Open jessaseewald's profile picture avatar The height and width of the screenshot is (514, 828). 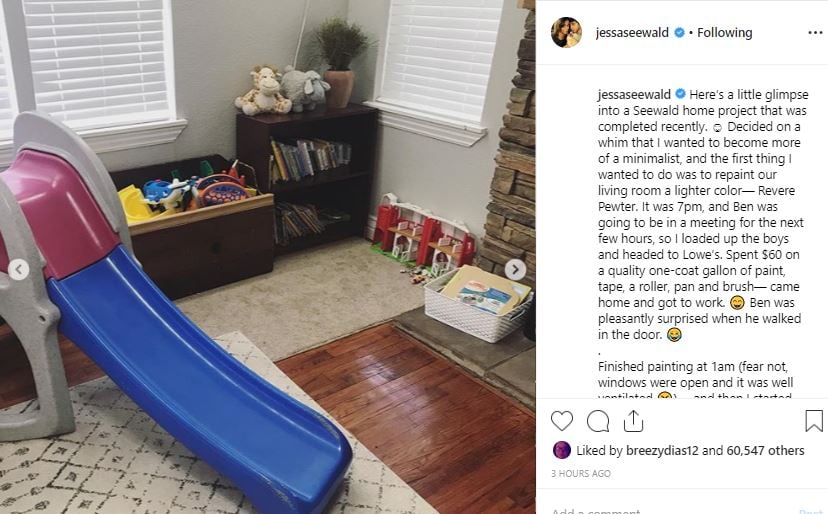[566, 32]
